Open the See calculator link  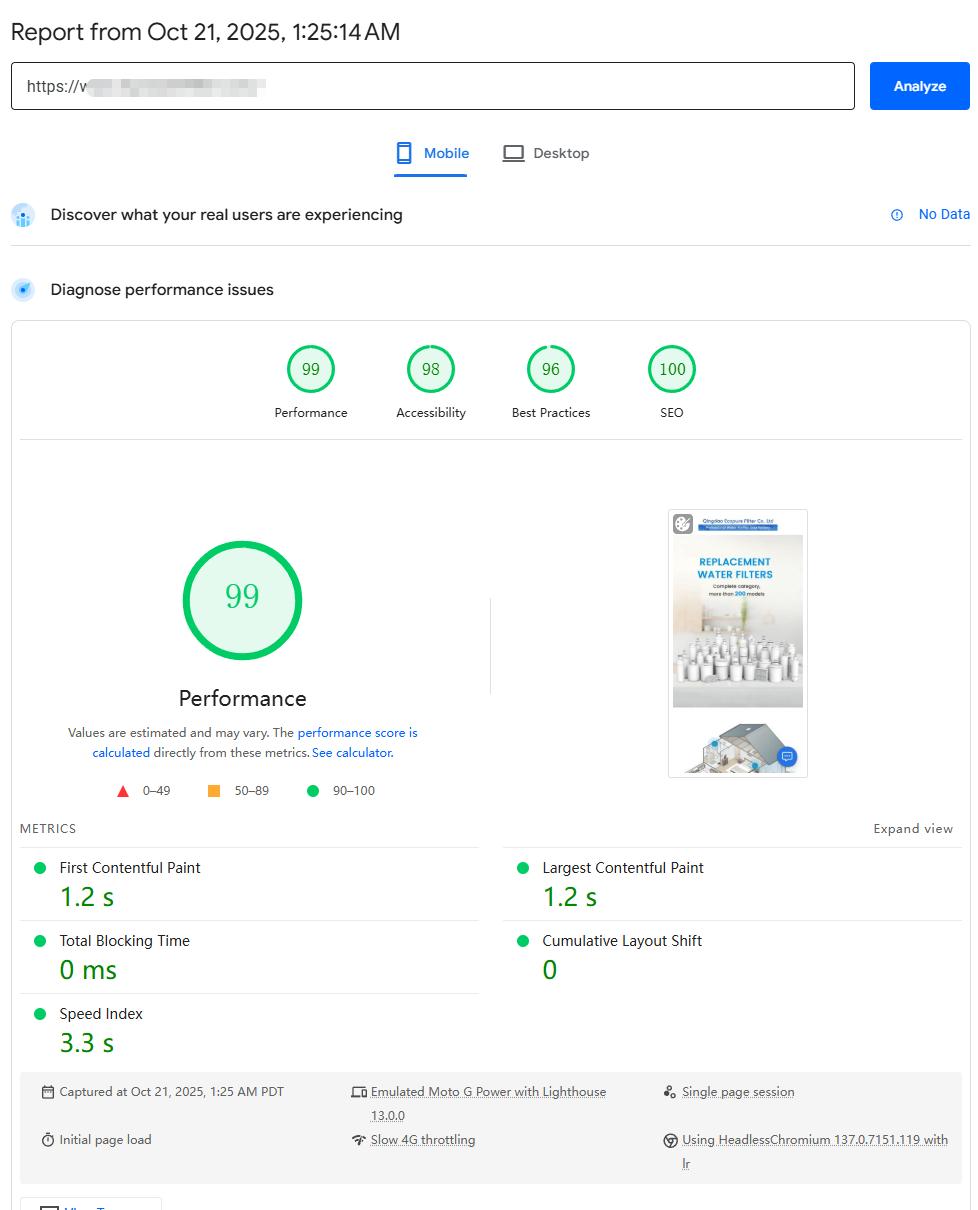point(352,753)
